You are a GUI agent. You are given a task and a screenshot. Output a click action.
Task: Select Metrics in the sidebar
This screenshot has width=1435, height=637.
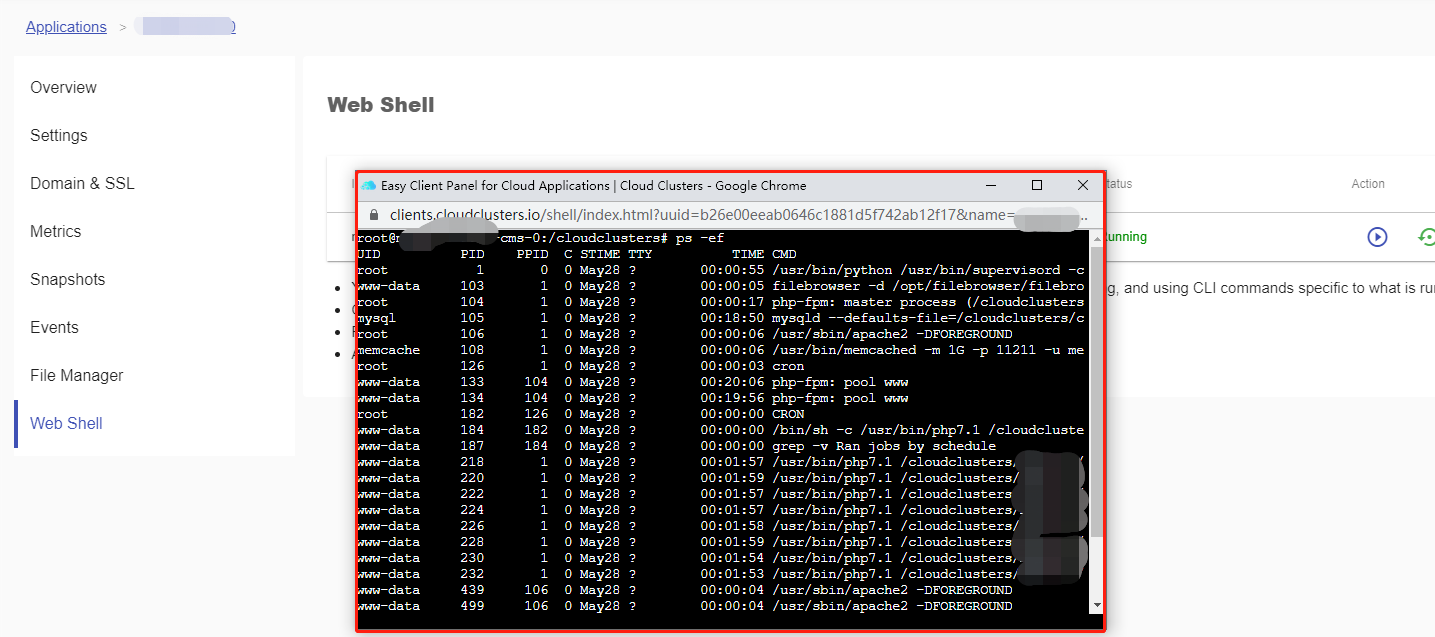(56, 231)
